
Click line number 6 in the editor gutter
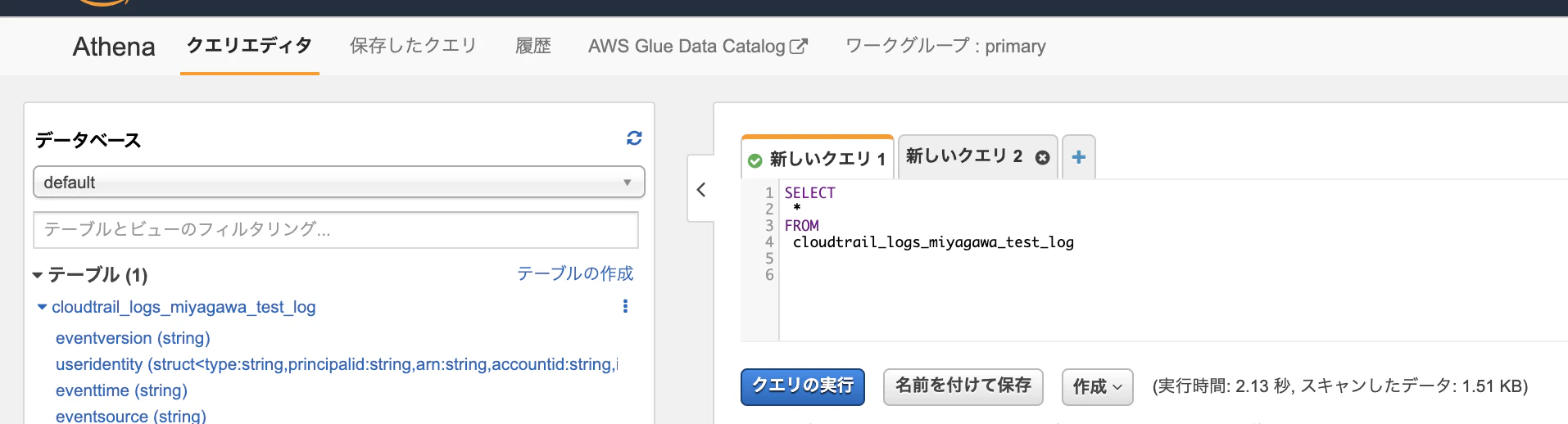(769, 275)
